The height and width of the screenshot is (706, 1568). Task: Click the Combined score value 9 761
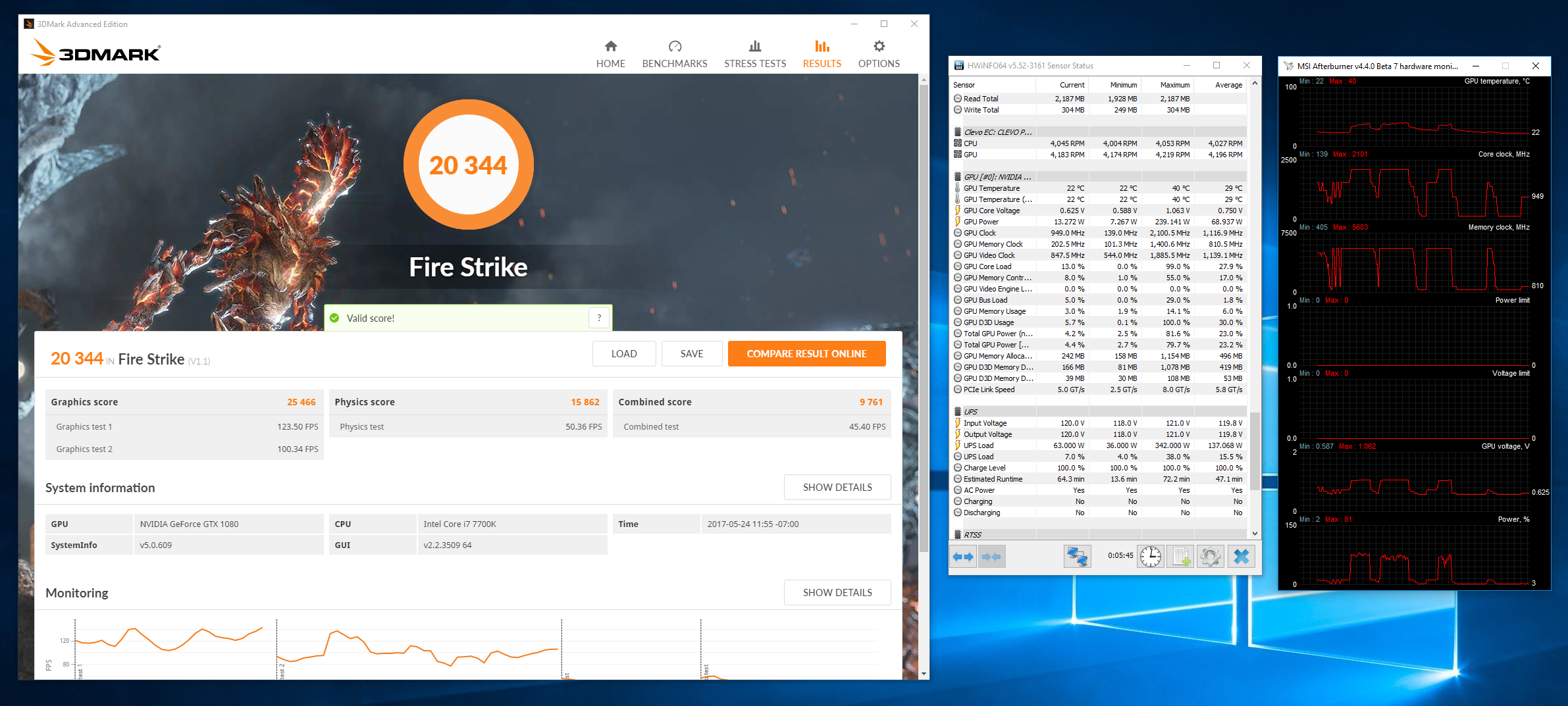point(871,402)
